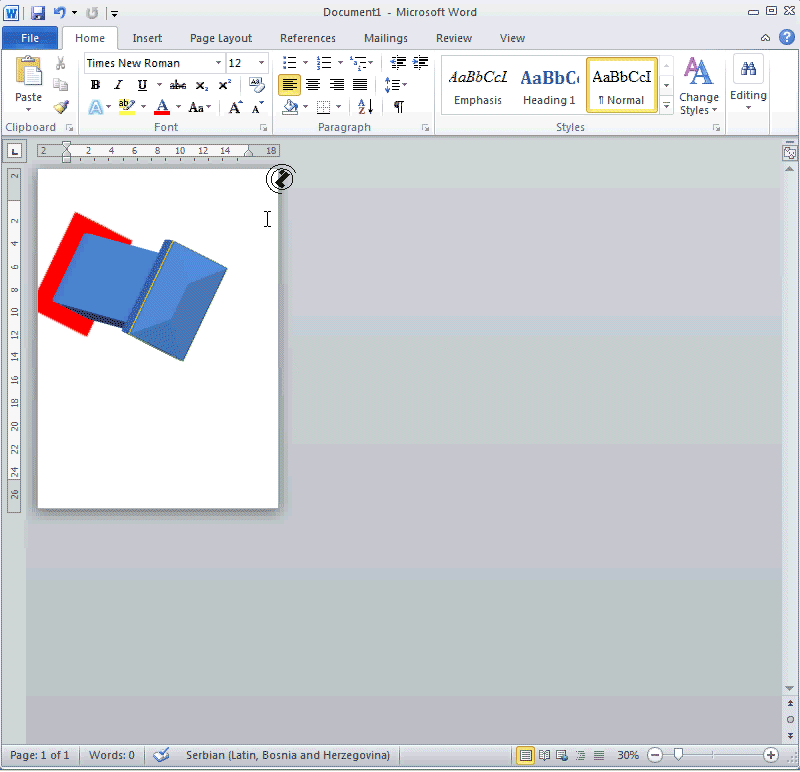Toggle Show/Hide paragraph marks
Screen dimensions: 800x772
pos(398,107)
